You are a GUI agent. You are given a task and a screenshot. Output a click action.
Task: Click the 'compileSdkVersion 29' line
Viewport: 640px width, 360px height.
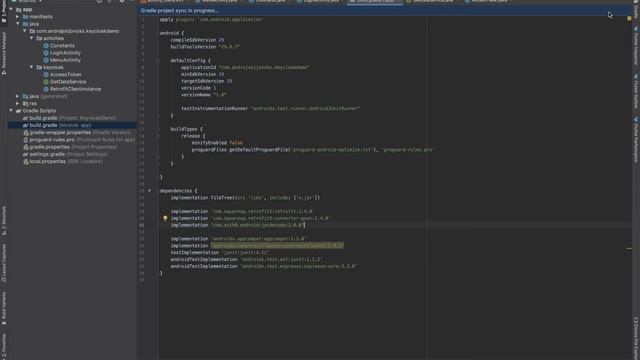197,40
